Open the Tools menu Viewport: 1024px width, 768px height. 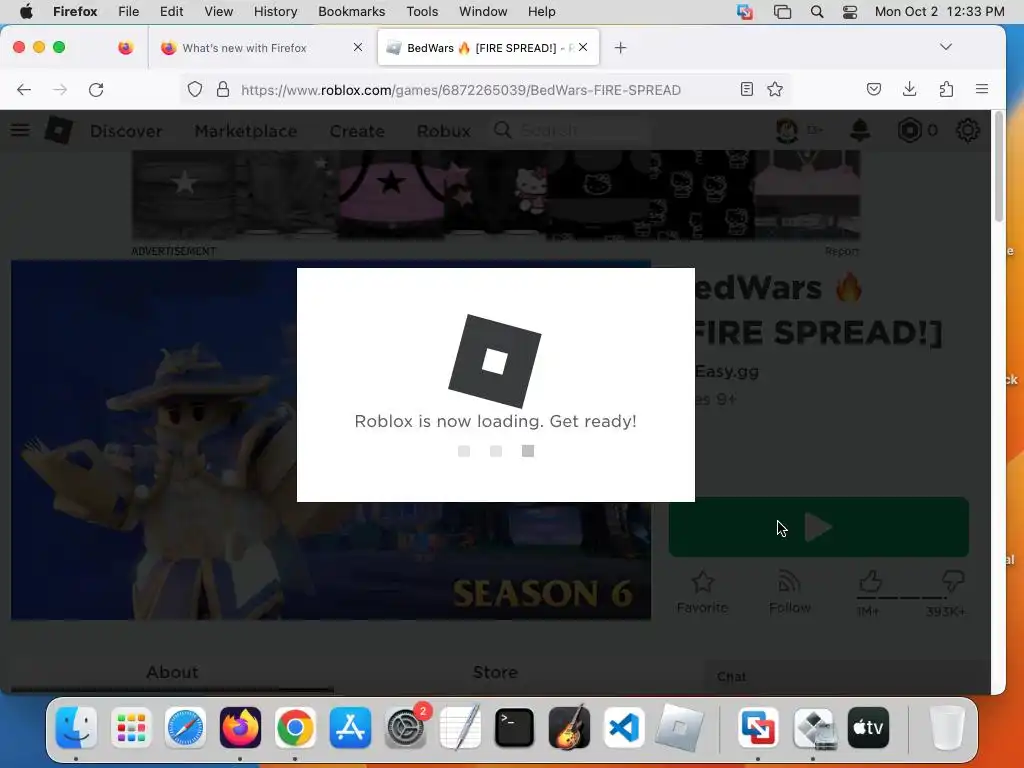(422, 12)
